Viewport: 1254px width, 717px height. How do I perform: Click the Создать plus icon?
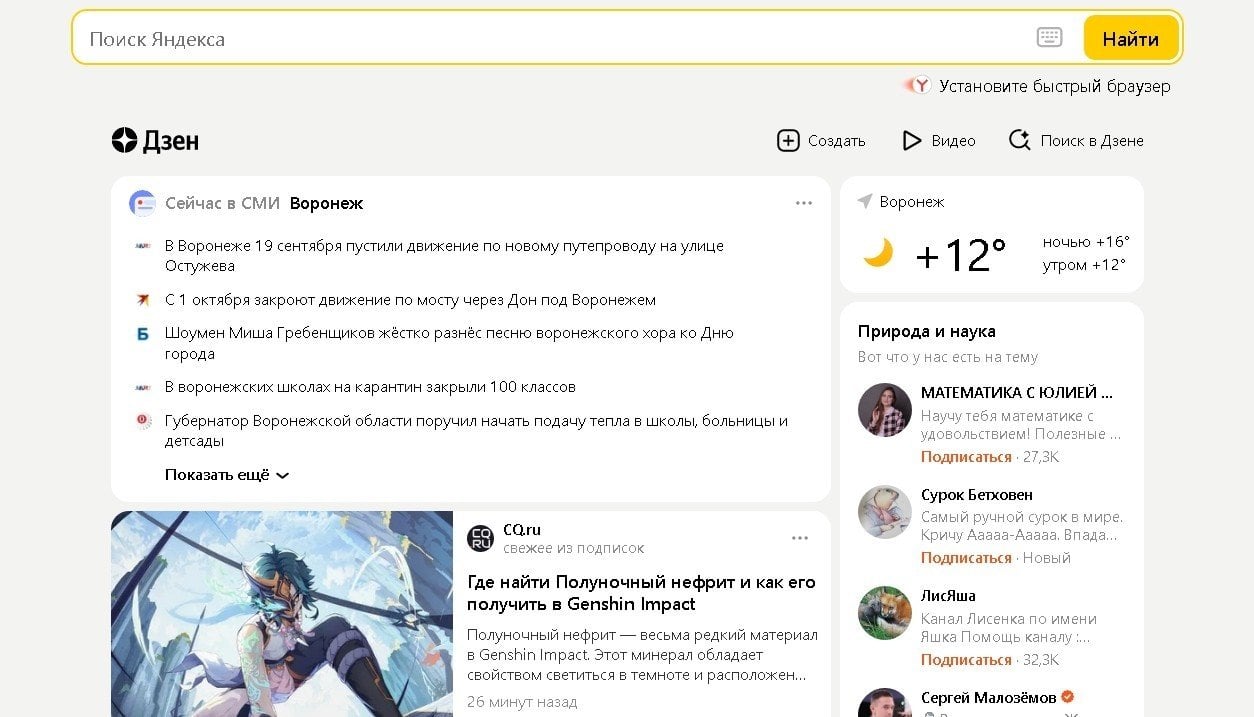(x=788, y=141)
